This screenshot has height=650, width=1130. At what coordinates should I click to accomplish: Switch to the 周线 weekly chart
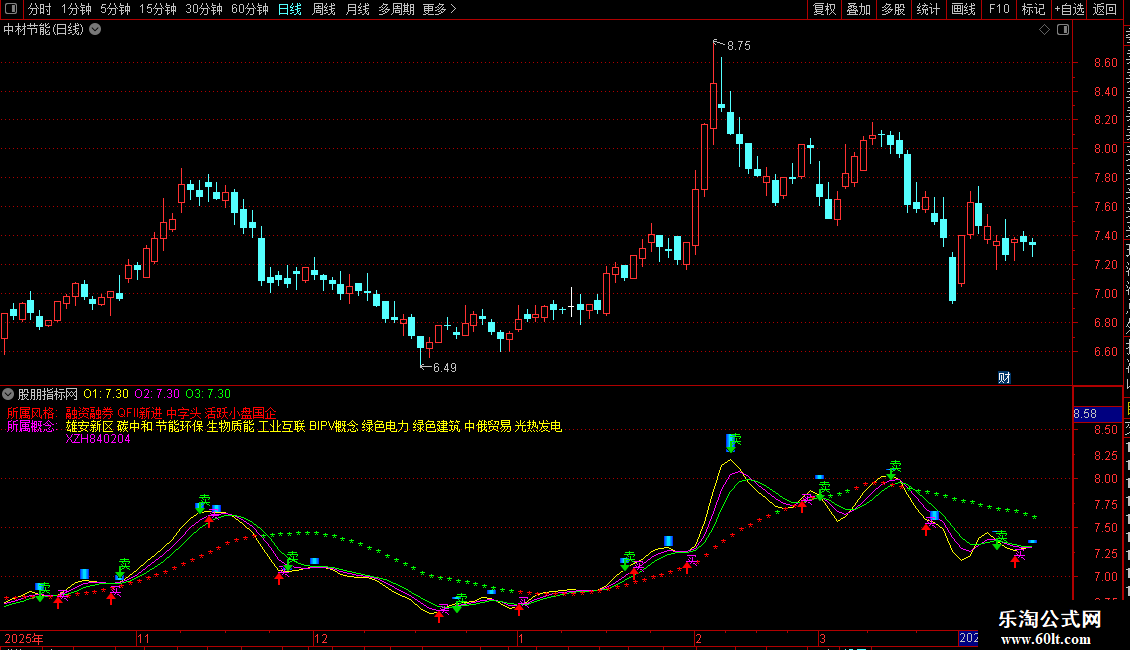point(324,9)
